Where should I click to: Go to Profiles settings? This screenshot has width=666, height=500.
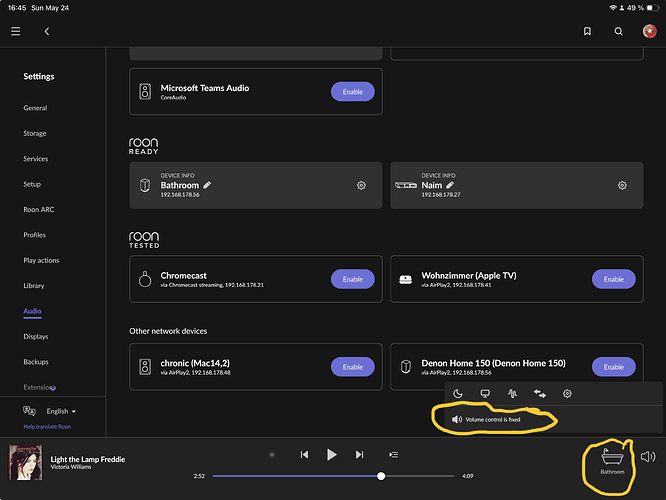coord(34,235)
